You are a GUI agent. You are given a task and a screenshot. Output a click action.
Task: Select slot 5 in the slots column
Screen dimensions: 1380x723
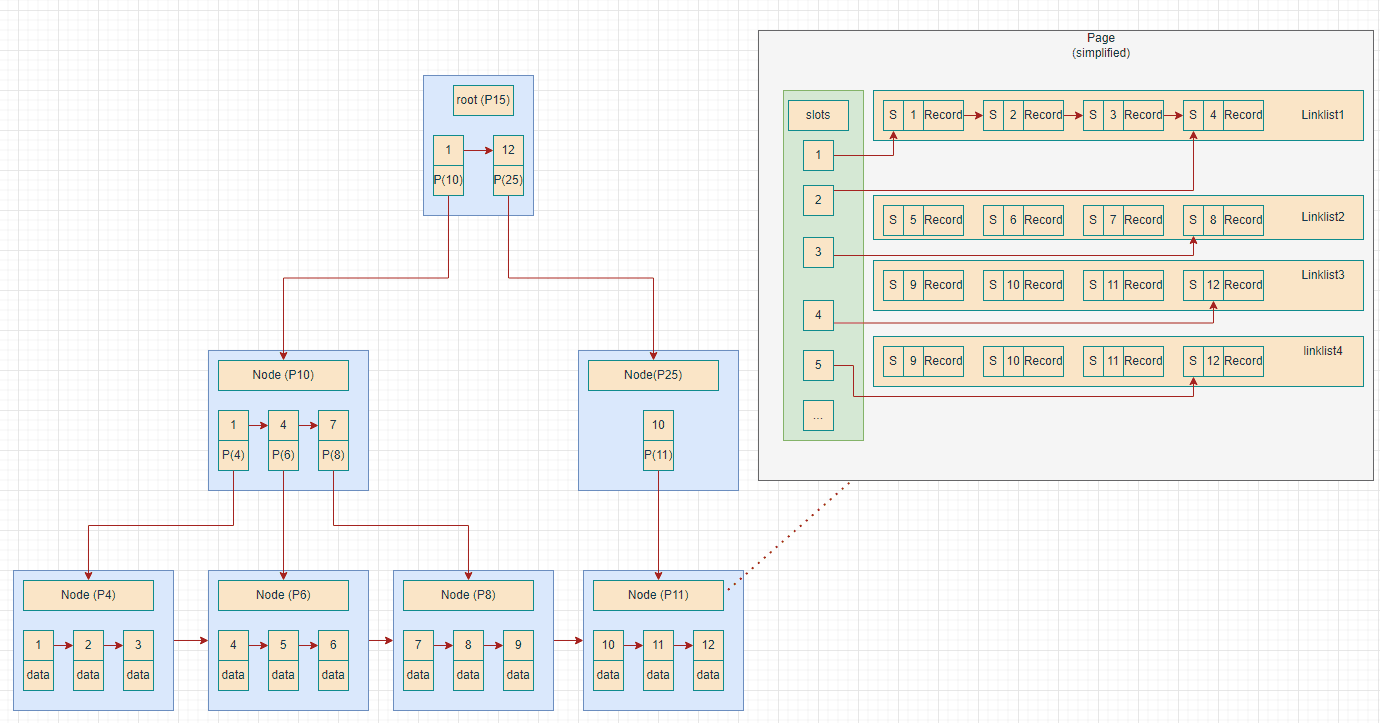[x=818, y=365]
